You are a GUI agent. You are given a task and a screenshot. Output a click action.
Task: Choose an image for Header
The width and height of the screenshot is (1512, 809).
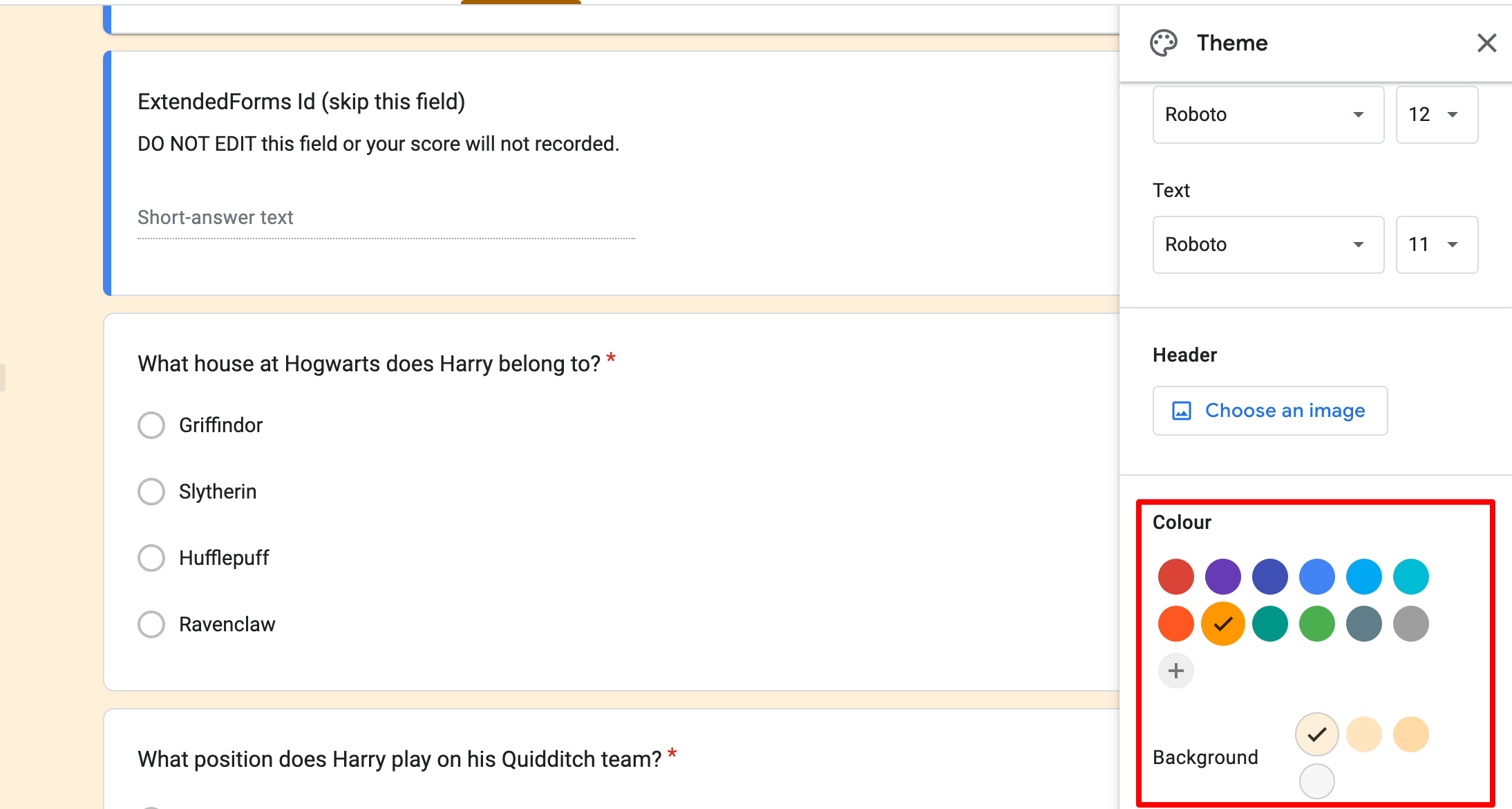1271,410
